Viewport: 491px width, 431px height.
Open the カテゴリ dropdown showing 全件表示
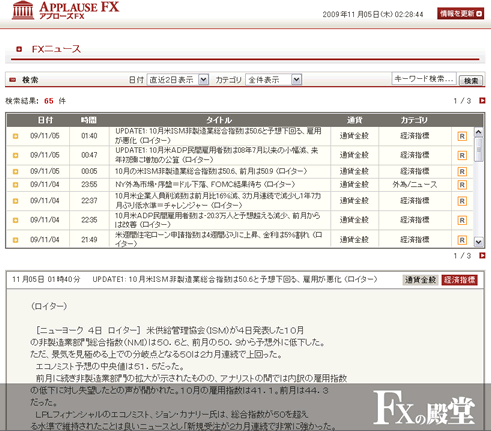point(273,80)
